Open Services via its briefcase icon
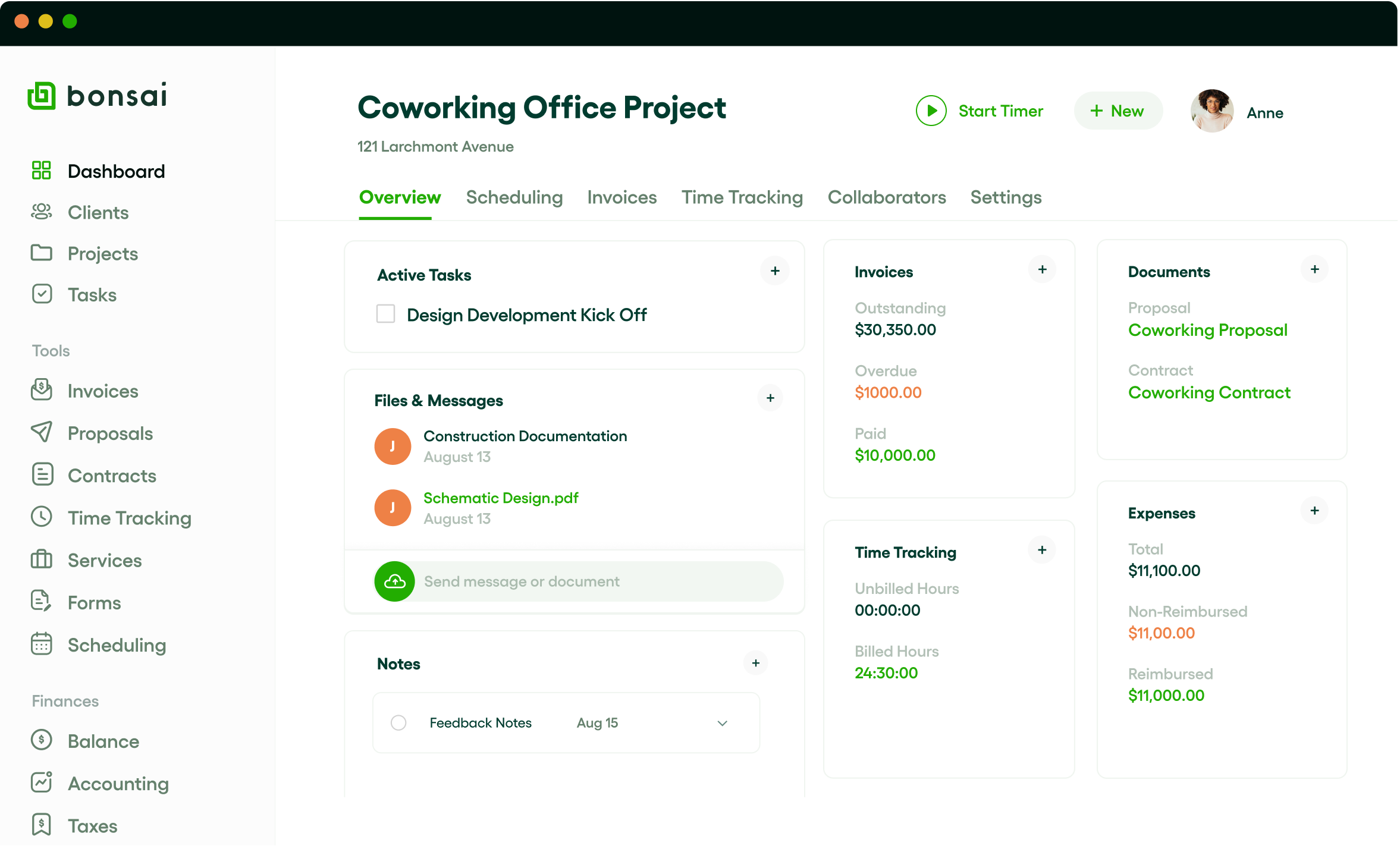The image size is (1400, 846). point(42,559)
